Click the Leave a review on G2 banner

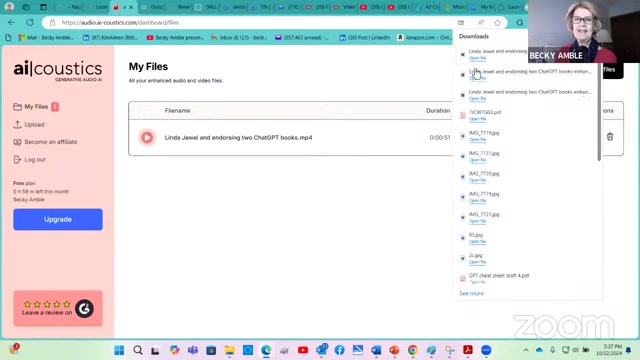58,308
